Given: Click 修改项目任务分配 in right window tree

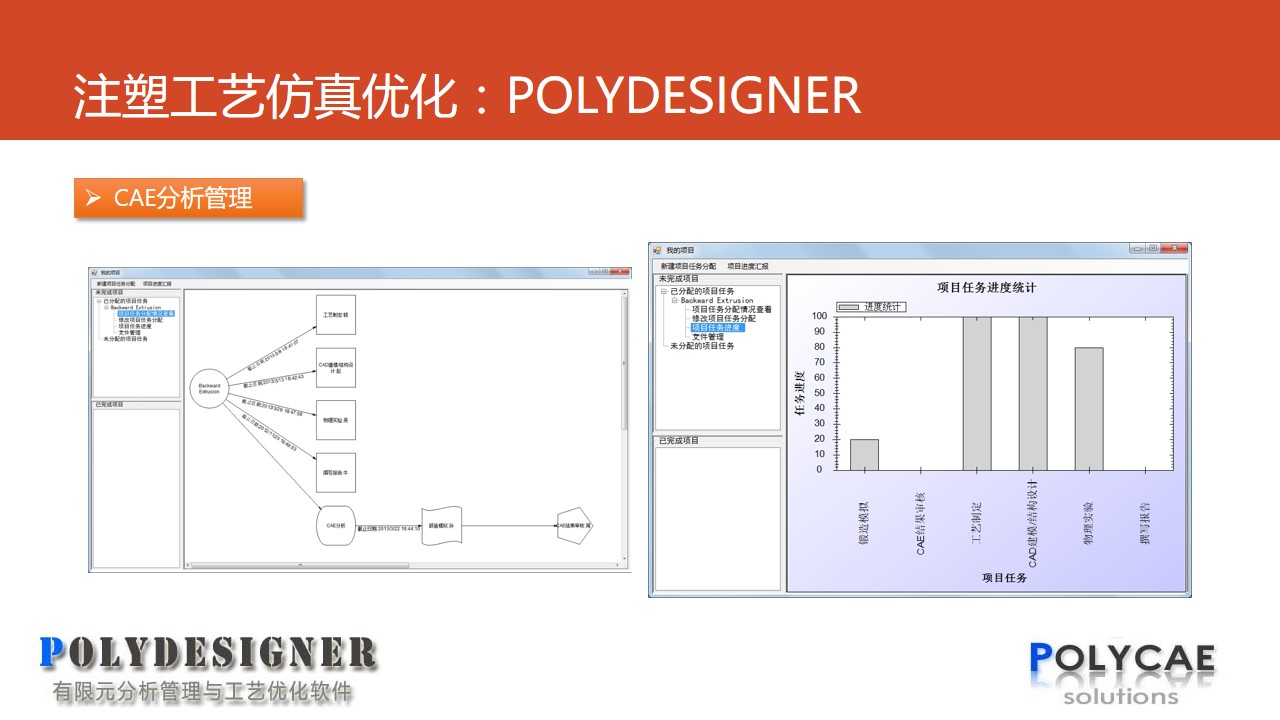Looking at the screenshot, I should coord(723,319).
